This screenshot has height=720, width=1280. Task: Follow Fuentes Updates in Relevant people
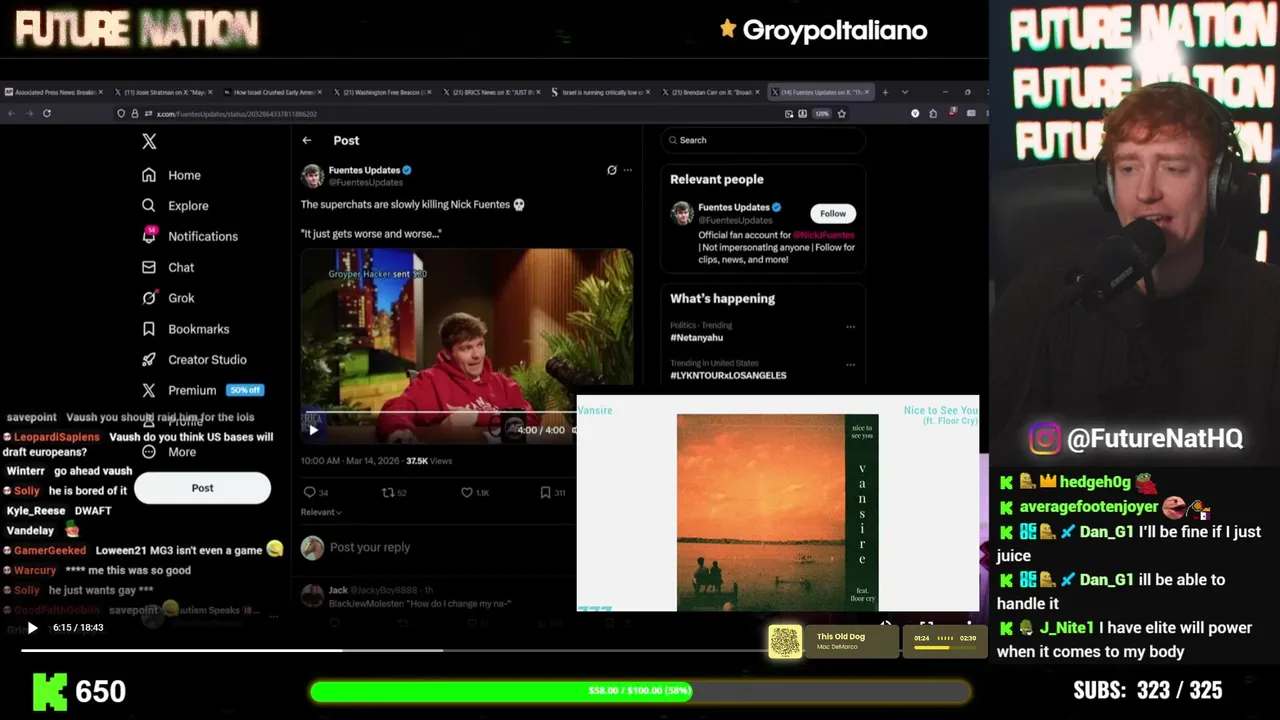tap(833, 213)
